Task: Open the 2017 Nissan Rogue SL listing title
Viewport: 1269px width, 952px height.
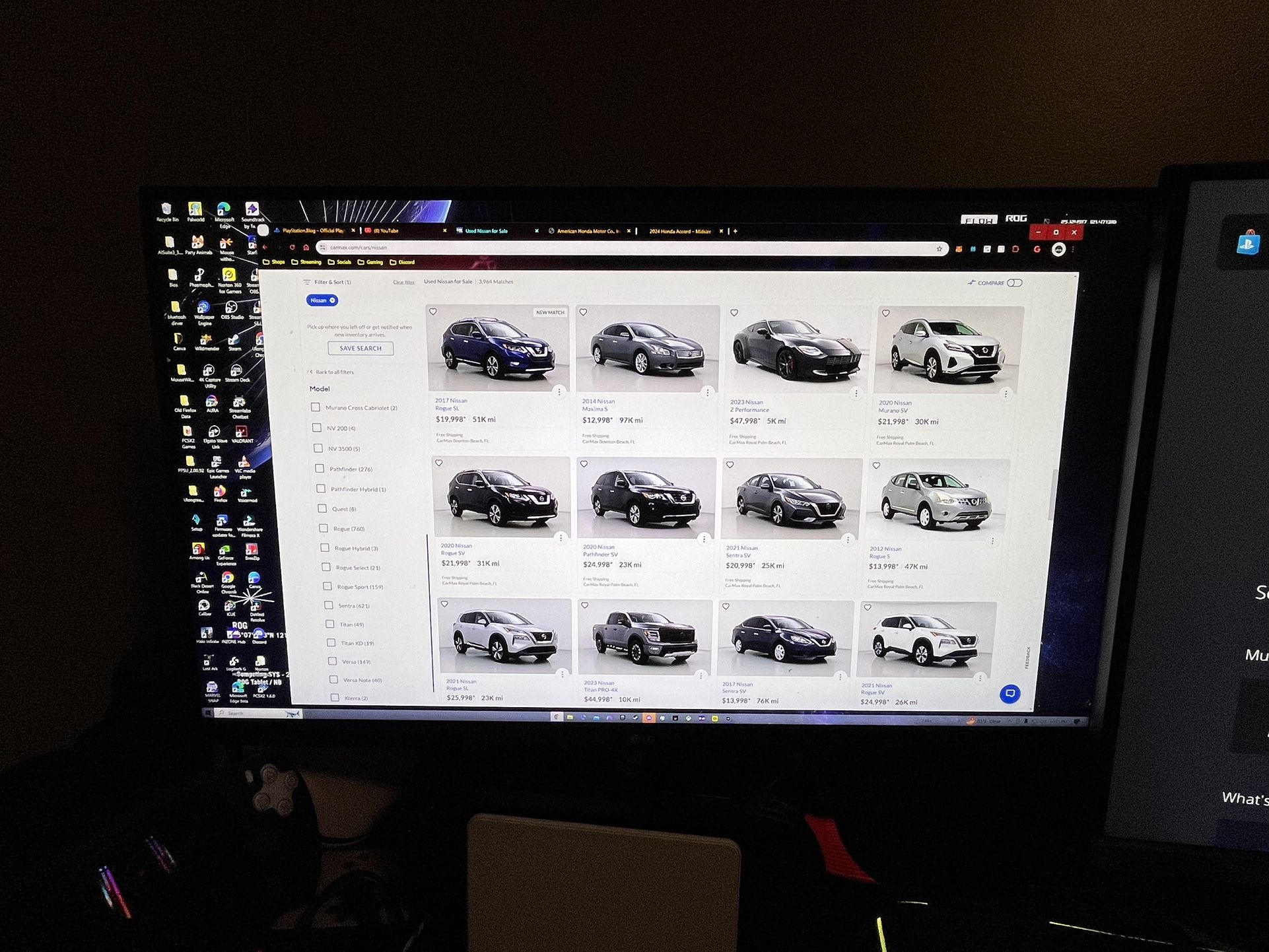Action: click(x=451, y=404)
